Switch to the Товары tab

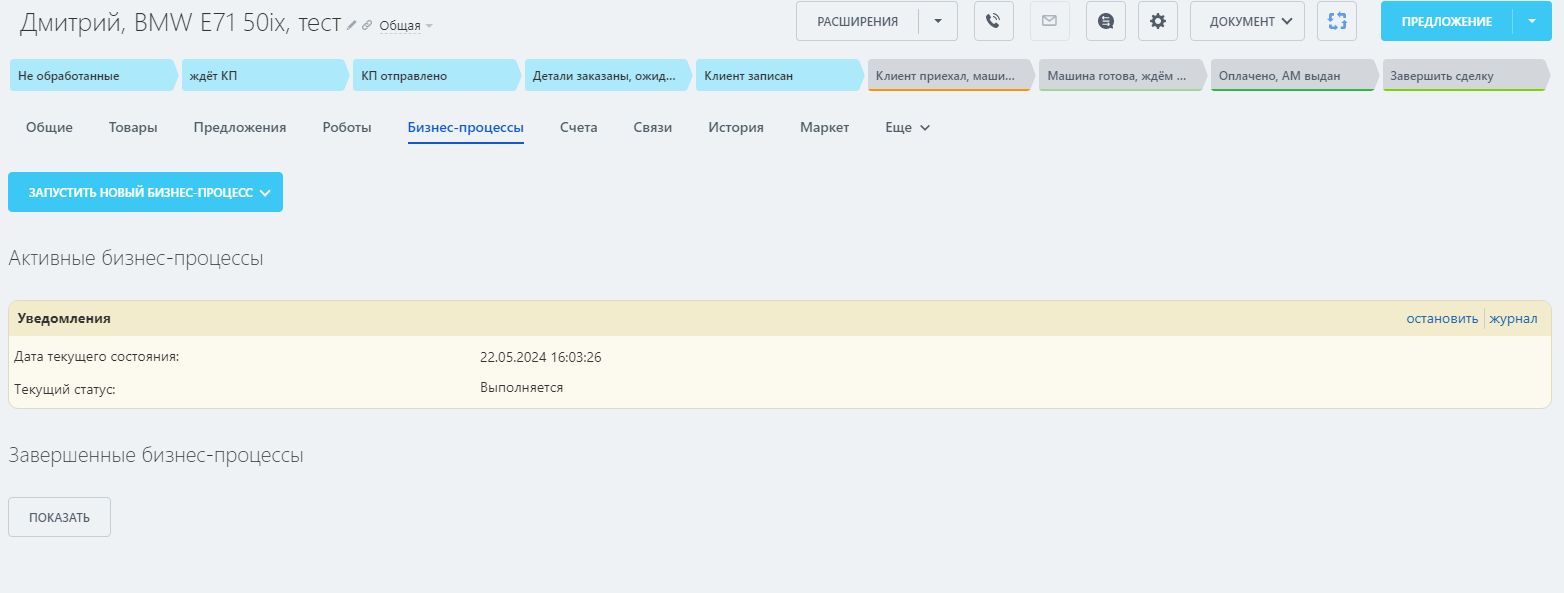pyautogui.click(x=133, y=128)
